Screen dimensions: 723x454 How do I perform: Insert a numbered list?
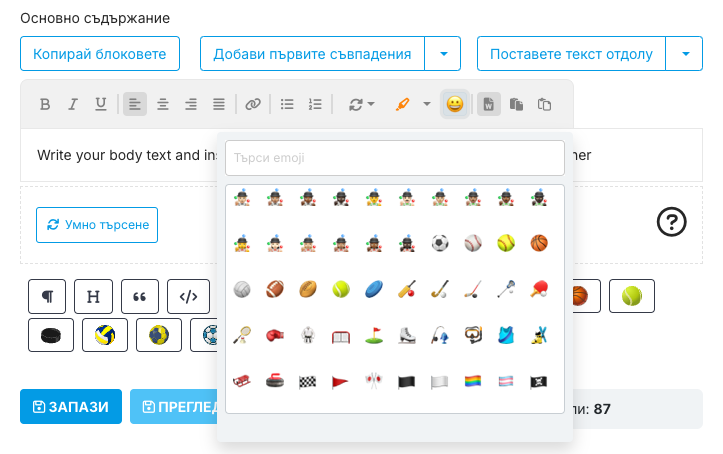(x=315, y=104)
